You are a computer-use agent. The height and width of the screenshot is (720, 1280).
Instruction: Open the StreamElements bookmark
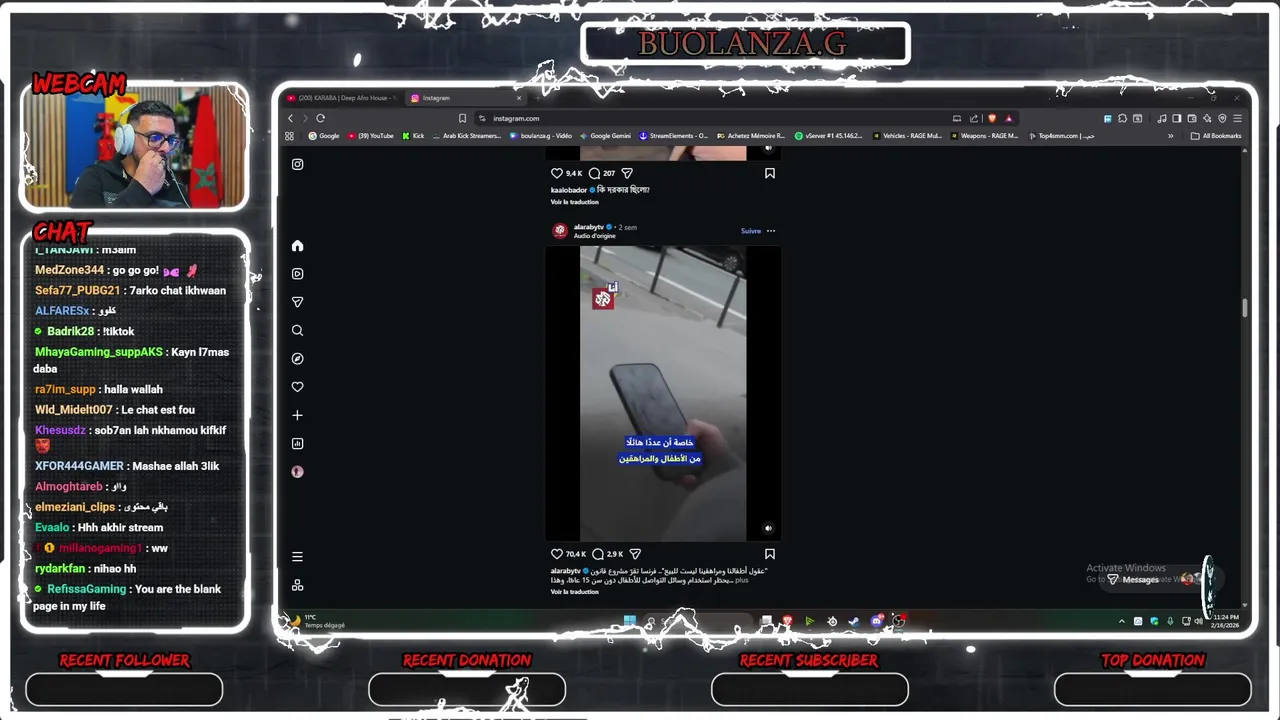click(673, 136)
